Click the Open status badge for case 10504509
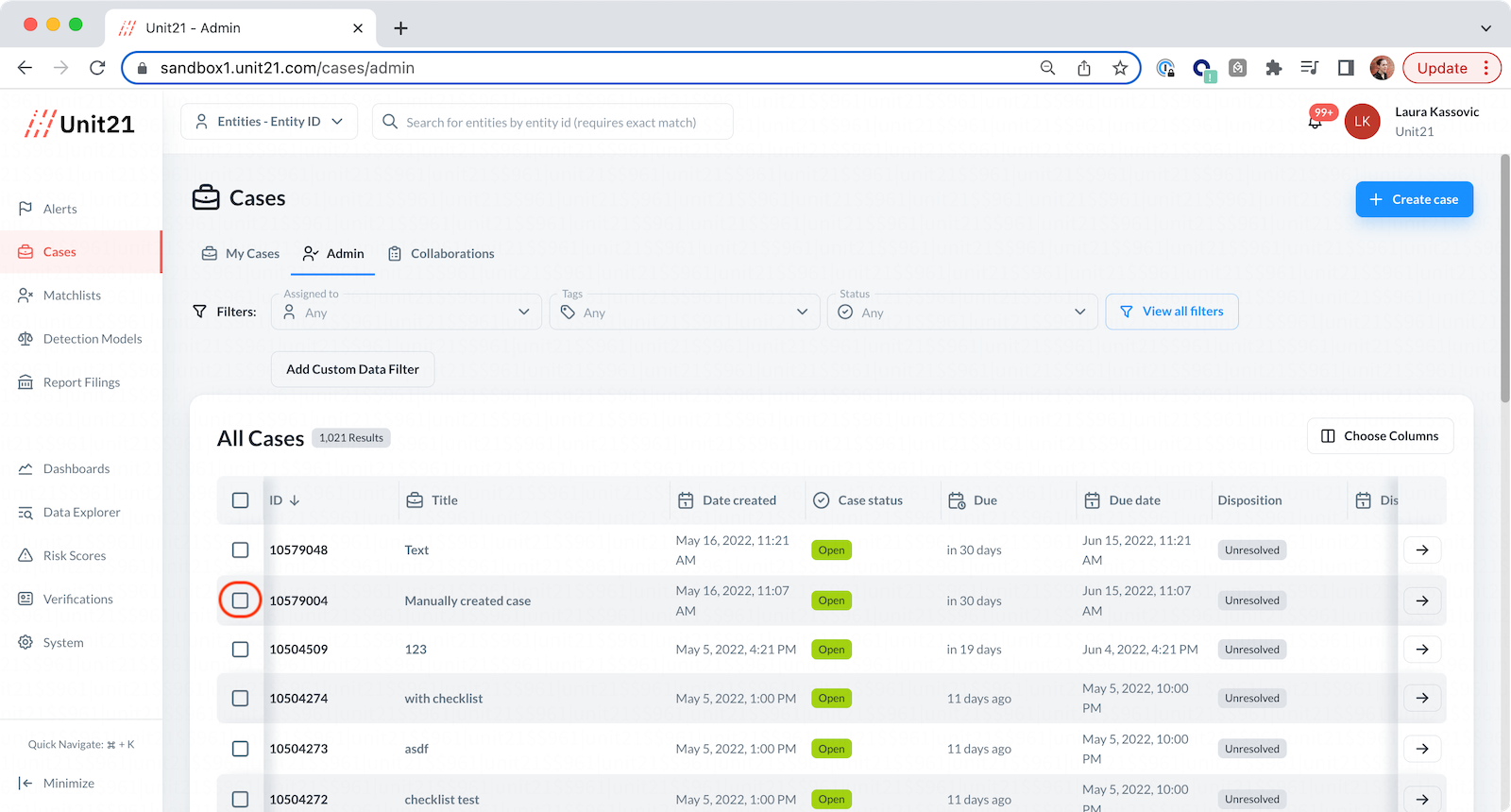Image resolution: width=1511 pixels, height=812 pixels. 831,650
